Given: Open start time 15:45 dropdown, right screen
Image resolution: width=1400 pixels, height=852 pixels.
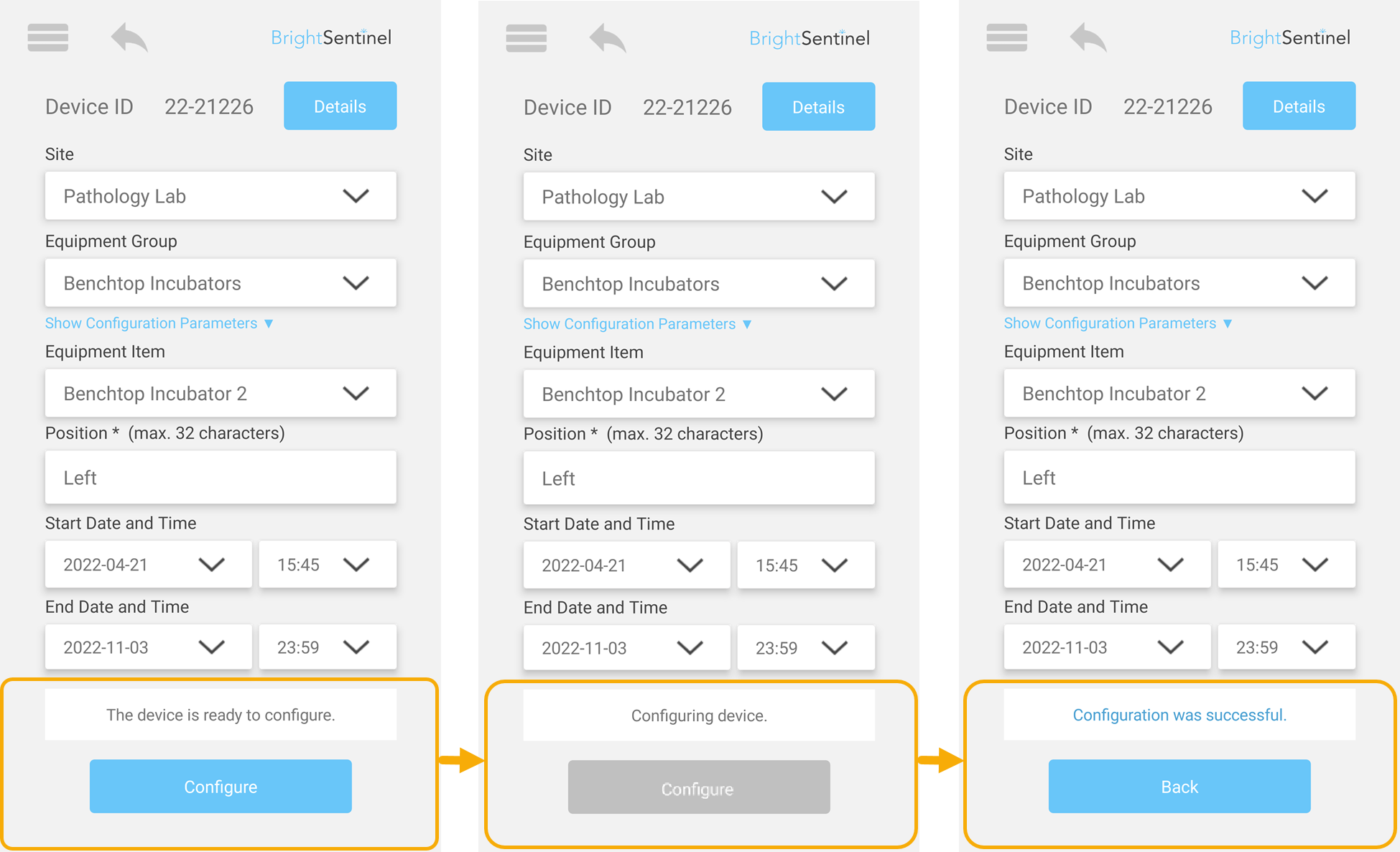Looking at the screenshot, I should [1287, 565].
